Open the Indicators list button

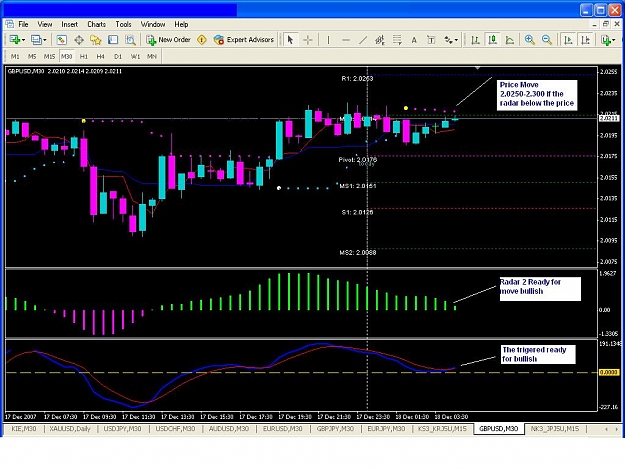605,40
